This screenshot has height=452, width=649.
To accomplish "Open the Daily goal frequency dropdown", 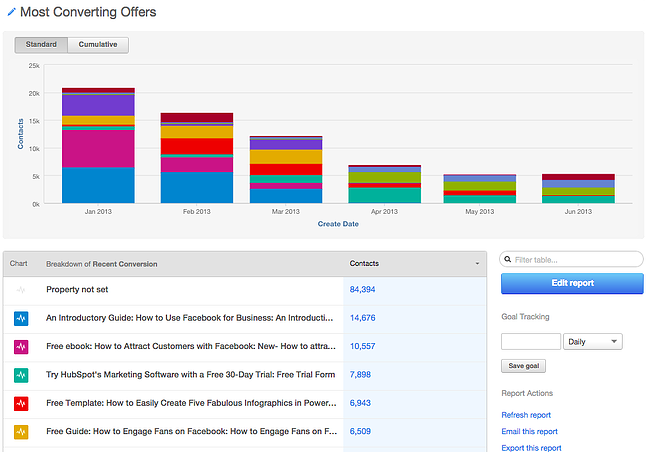I will click(x=592, y=342).
